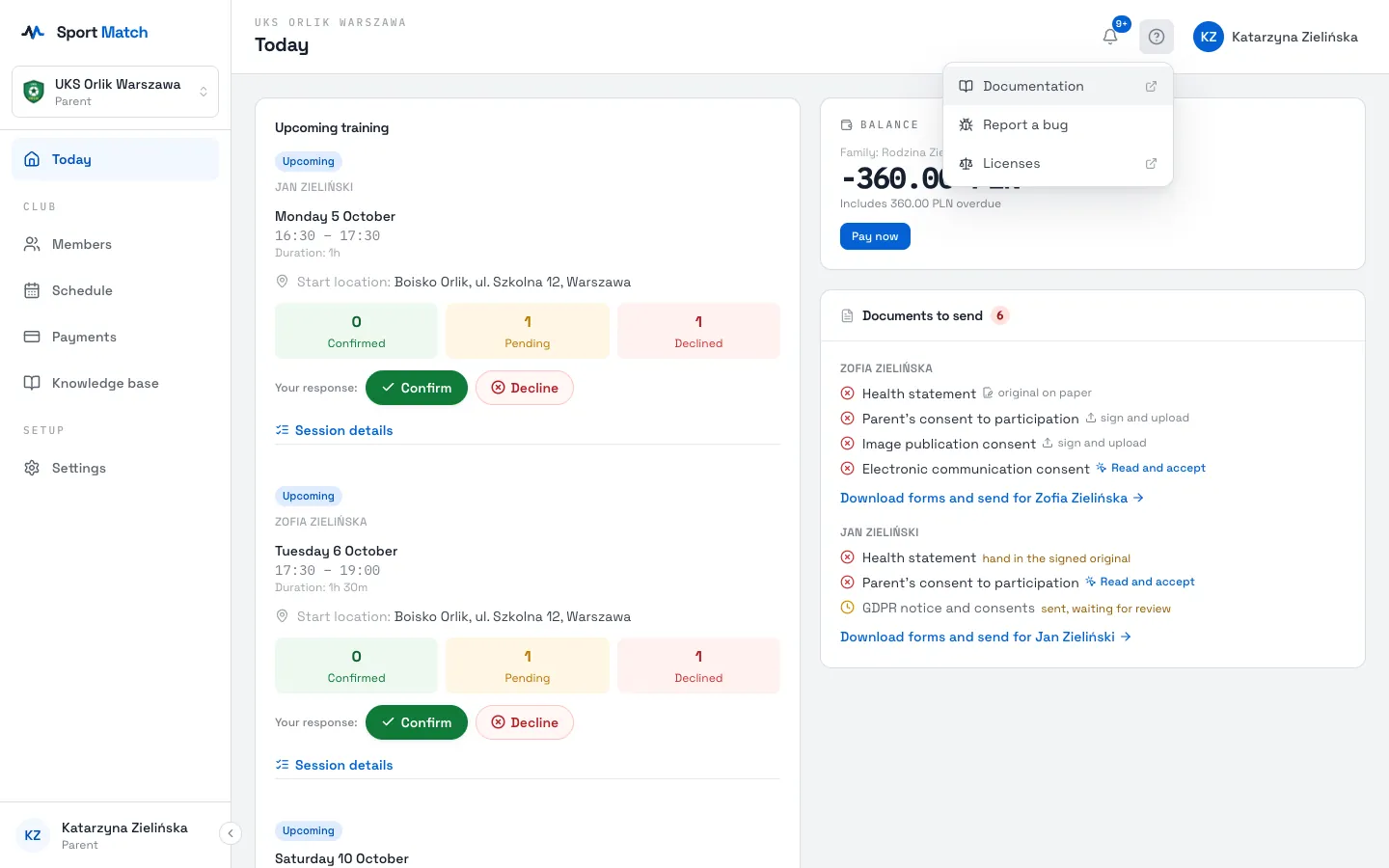The width and height of the screenshot is (1389, 868).
Task: Decline the Tuesday 6 October training
Action: point(525,722)
